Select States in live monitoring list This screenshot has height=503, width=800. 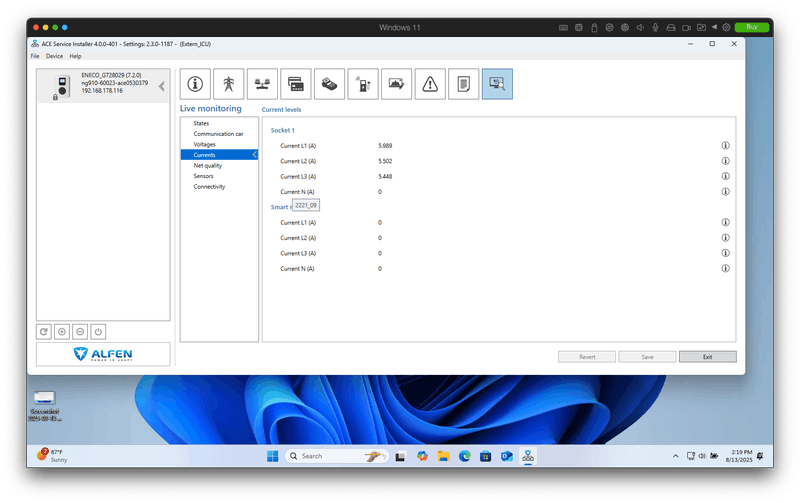pos(201,123)
